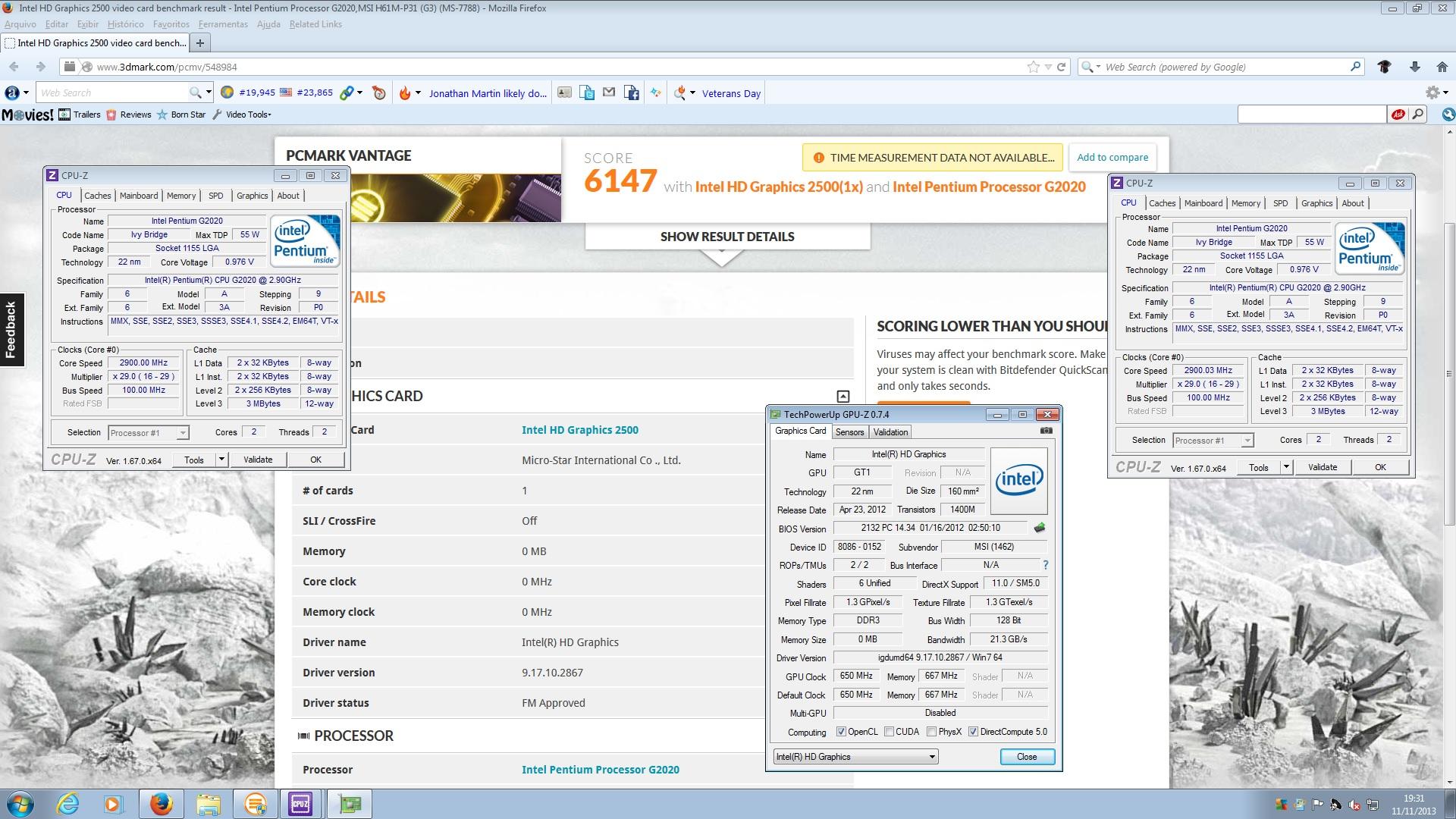Viewport: 1456px width, 819px height.
Task: Reload the 3dmark page
Action: (x=1062, y=67)
